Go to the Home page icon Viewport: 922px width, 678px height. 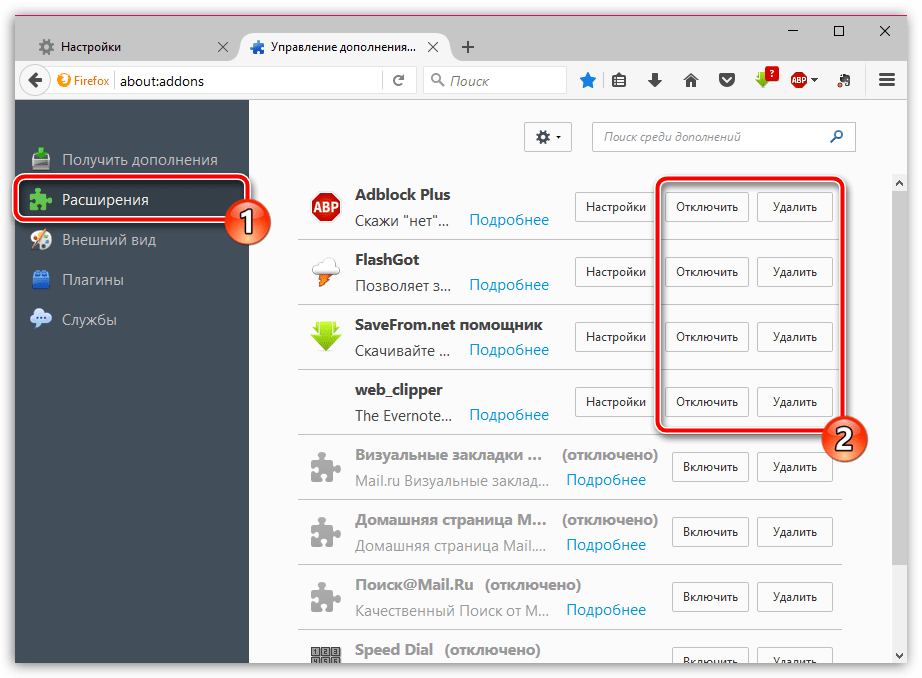click(690, 80)
